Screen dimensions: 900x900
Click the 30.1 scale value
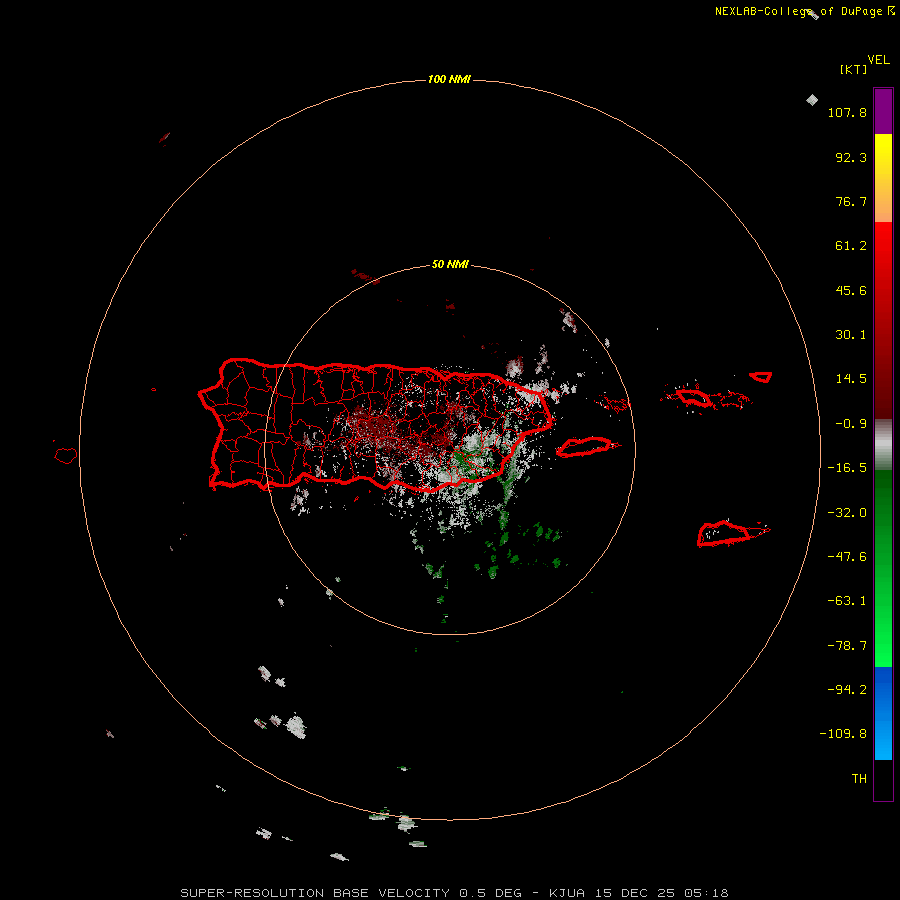[x=851, y=335]
